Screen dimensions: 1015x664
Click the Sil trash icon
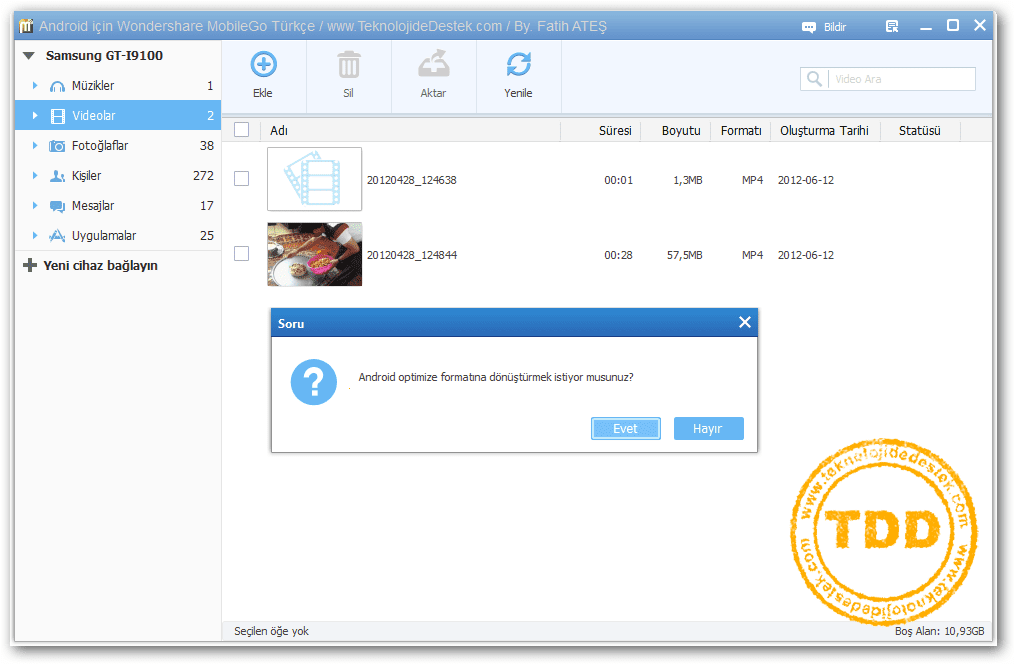348,64
